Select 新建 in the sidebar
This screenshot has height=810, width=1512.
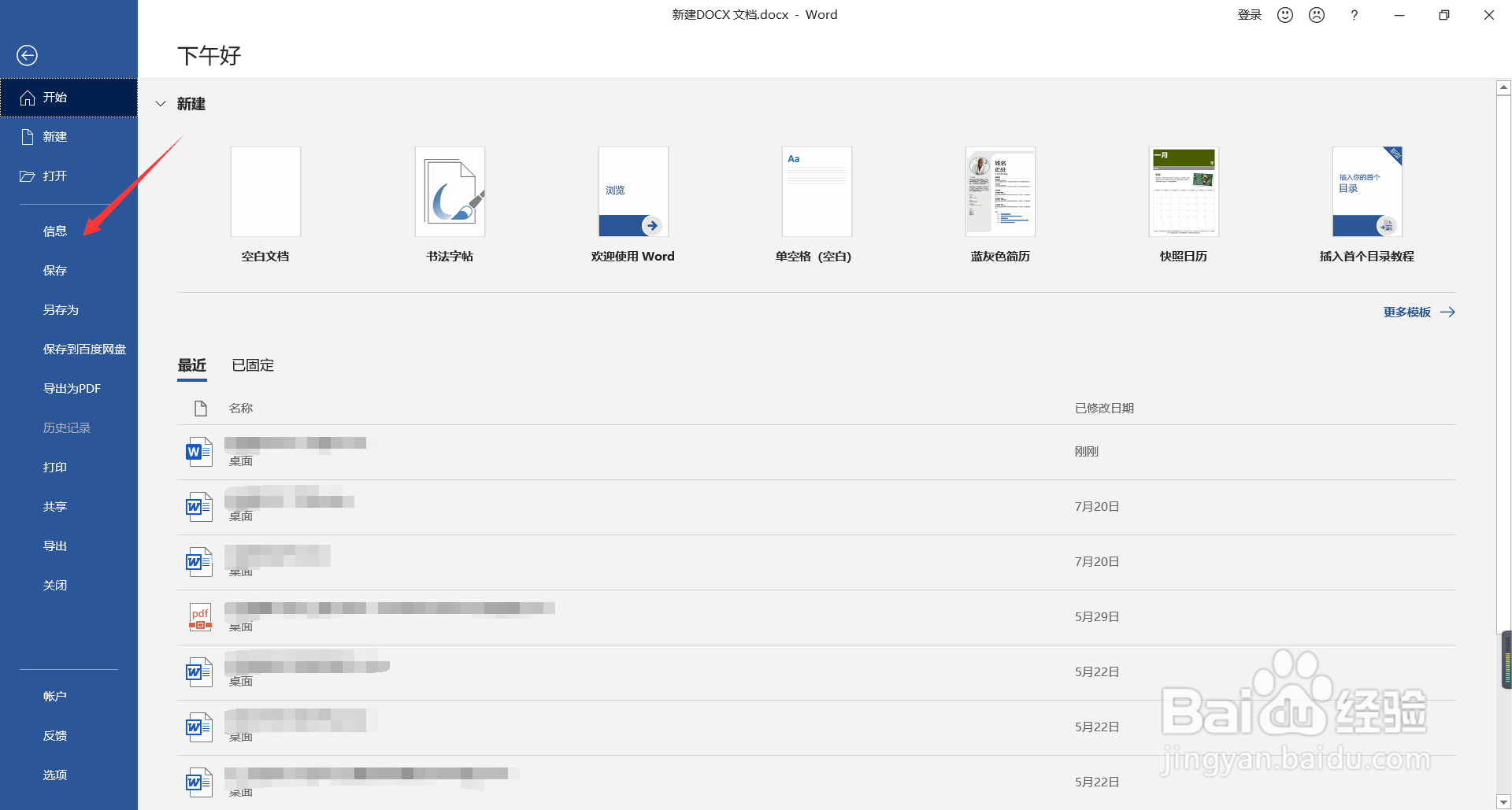point(69,137)
